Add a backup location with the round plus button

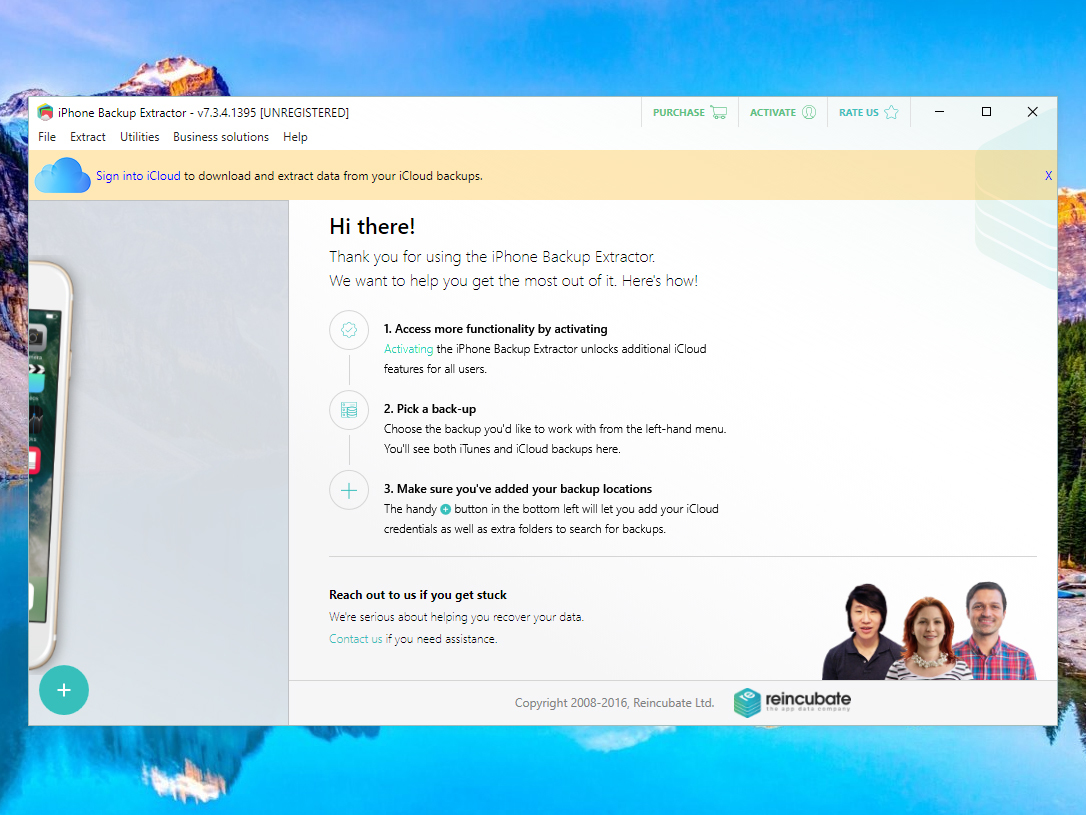pyautogui.click(x=64, y=690)
